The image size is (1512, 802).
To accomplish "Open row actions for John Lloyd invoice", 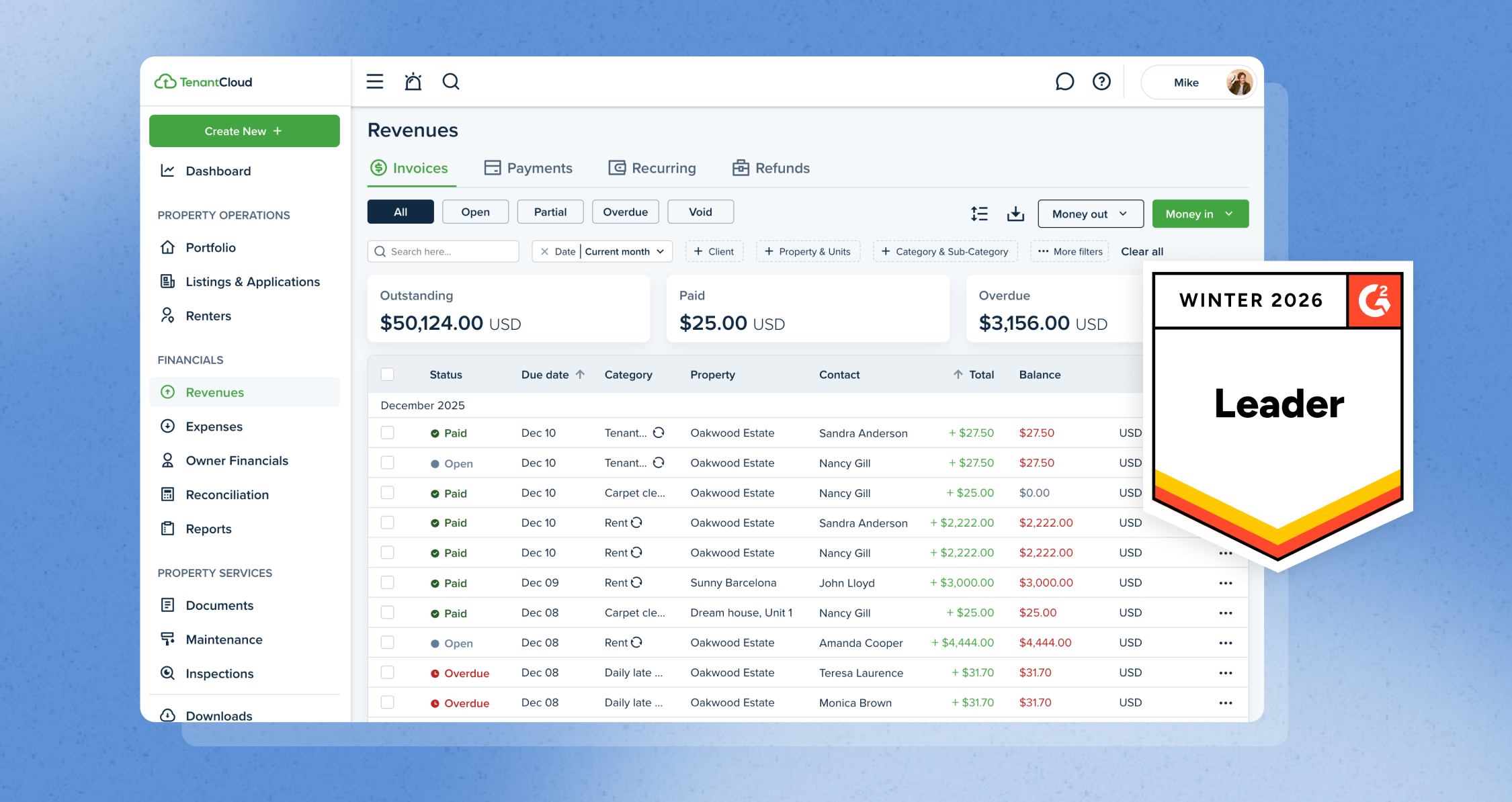I will 1225,583.
